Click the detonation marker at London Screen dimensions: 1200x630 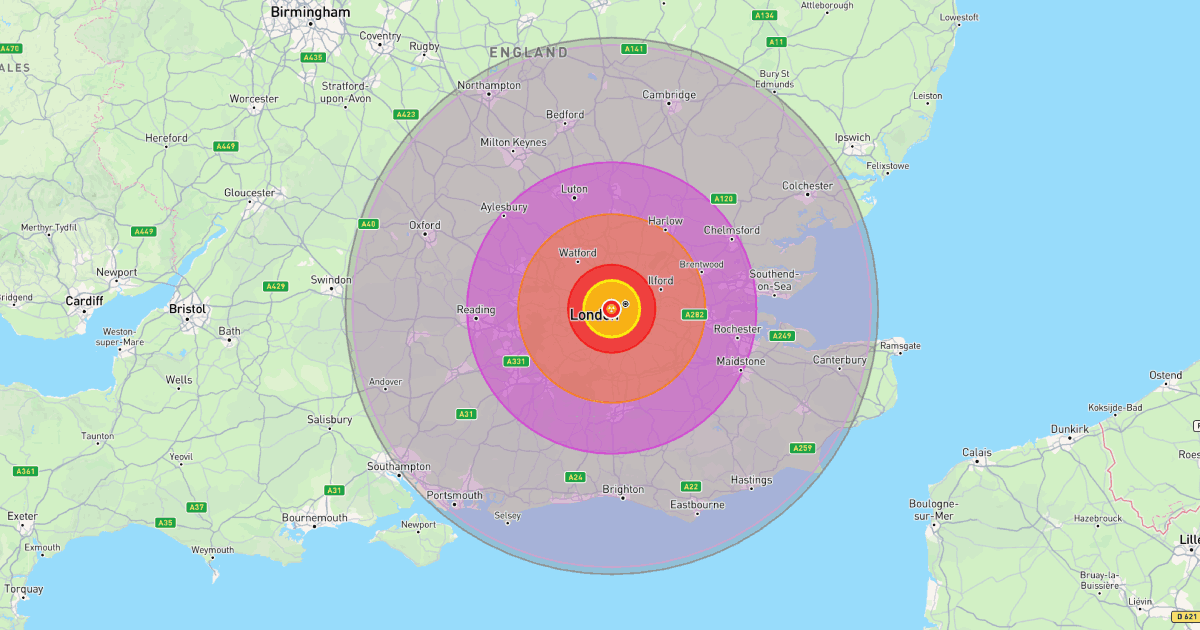click(x=611, y=310)
